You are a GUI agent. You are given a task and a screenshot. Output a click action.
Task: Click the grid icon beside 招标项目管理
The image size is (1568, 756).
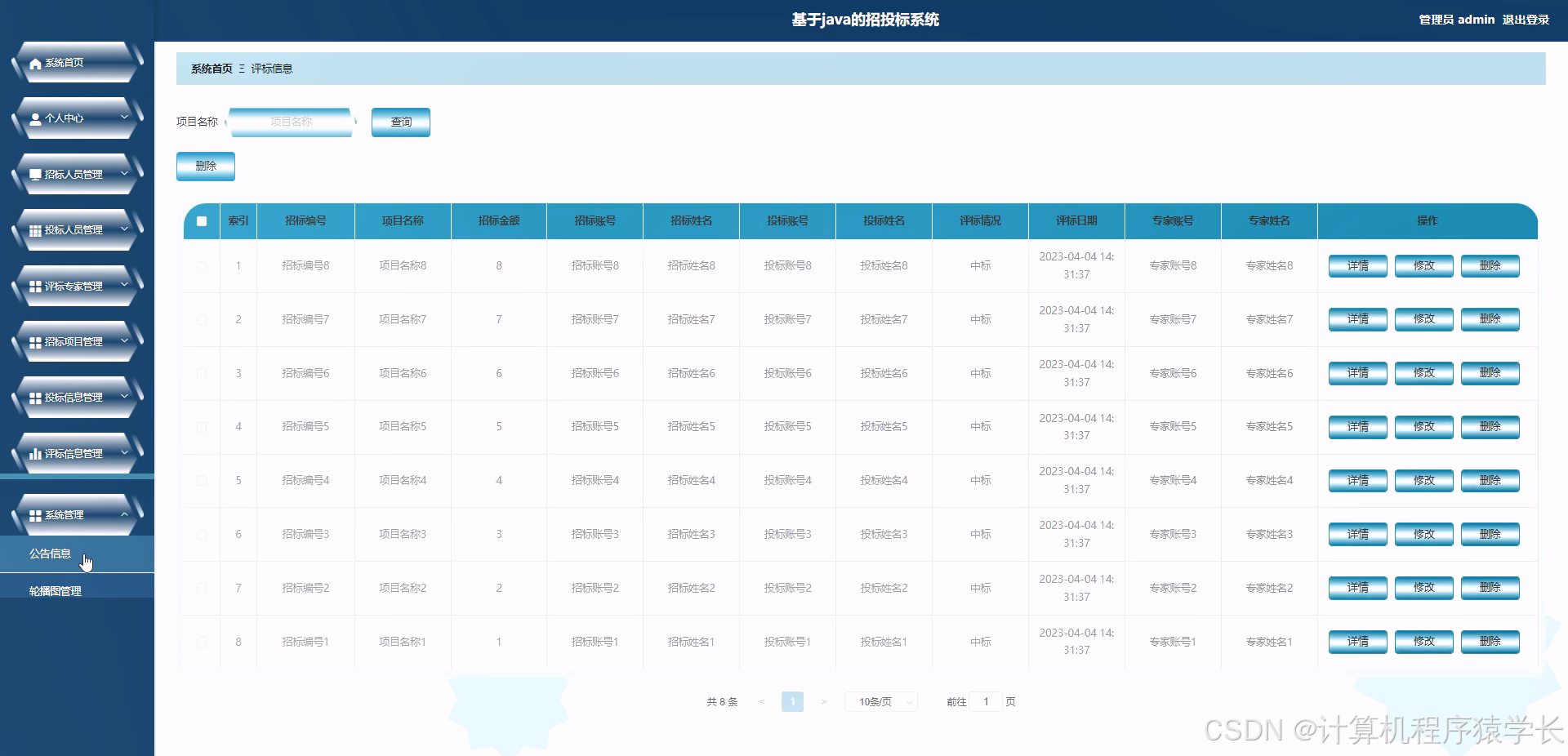(35, 342)
